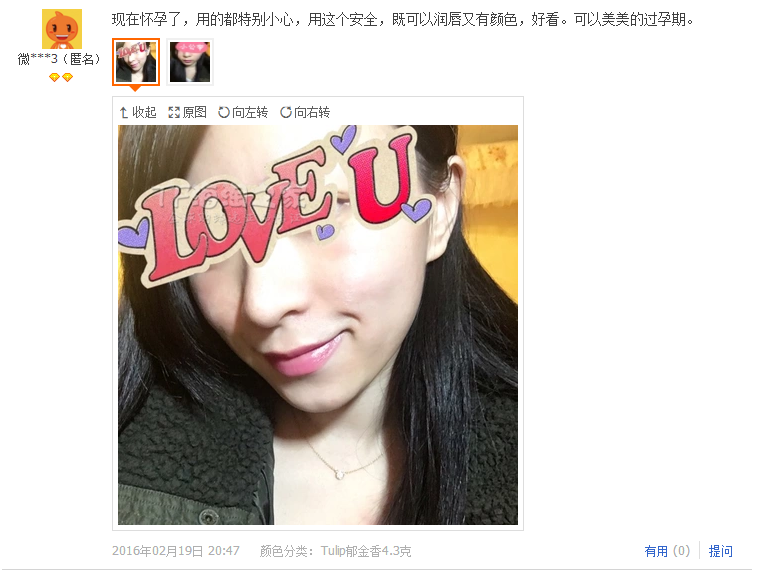Click the 收起 up-arrow icon

pos(123,113)
